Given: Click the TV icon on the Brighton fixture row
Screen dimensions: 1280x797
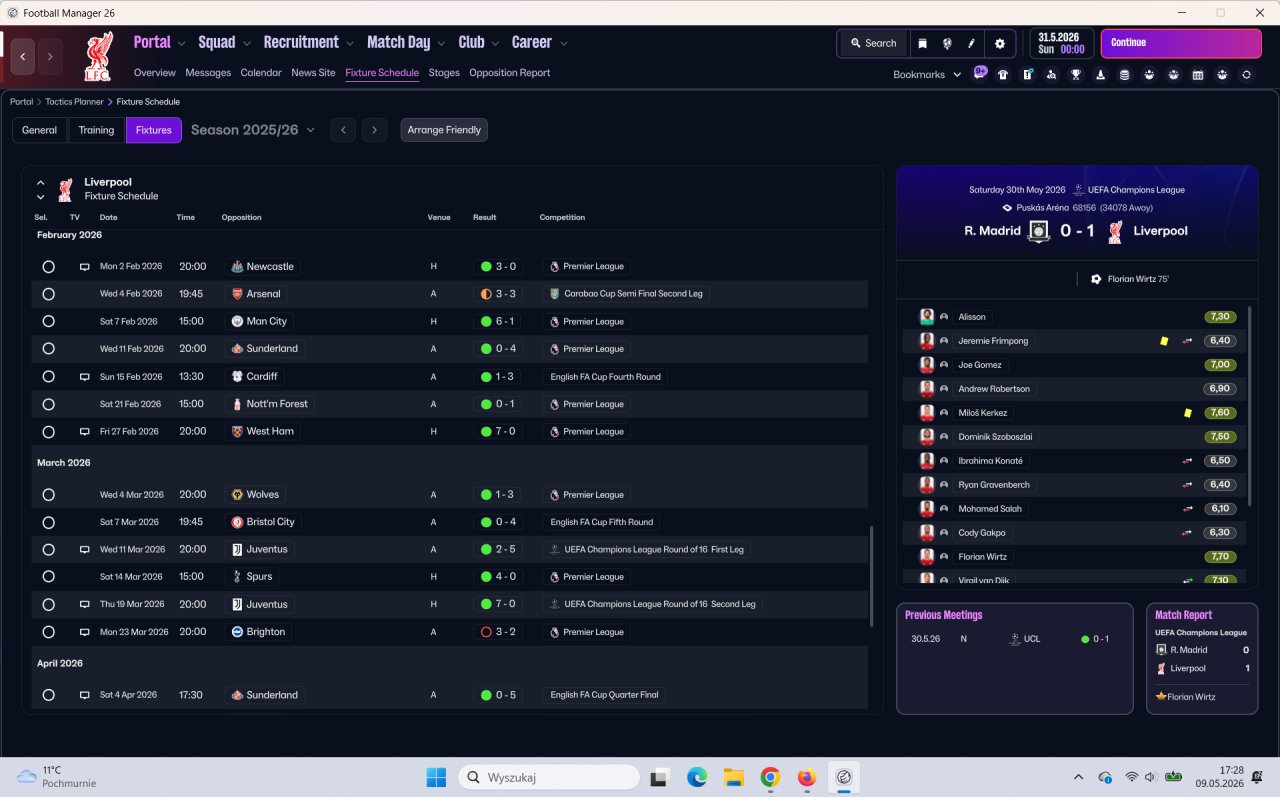Looking at the screenshot, I should coord(85,632).
